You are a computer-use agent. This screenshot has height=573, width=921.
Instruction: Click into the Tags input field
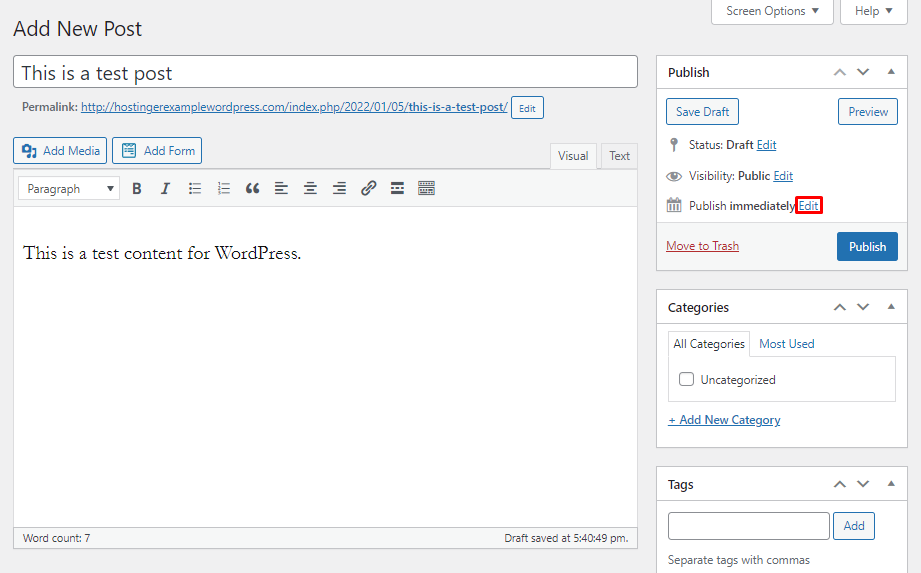tap(749, 526)
